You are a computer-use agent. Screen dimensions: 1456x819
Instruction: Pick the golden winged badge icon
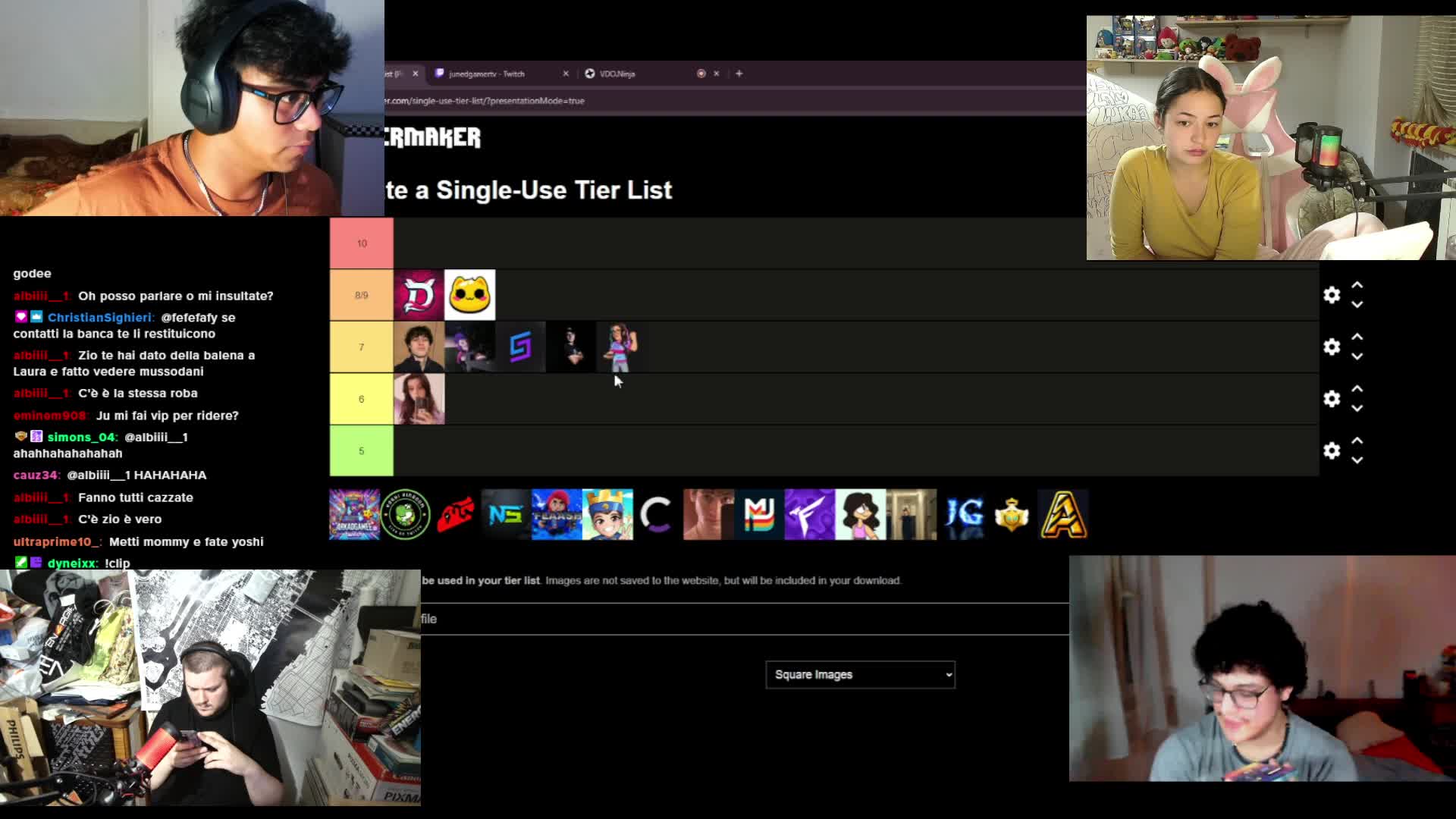tap(1012, 515)
